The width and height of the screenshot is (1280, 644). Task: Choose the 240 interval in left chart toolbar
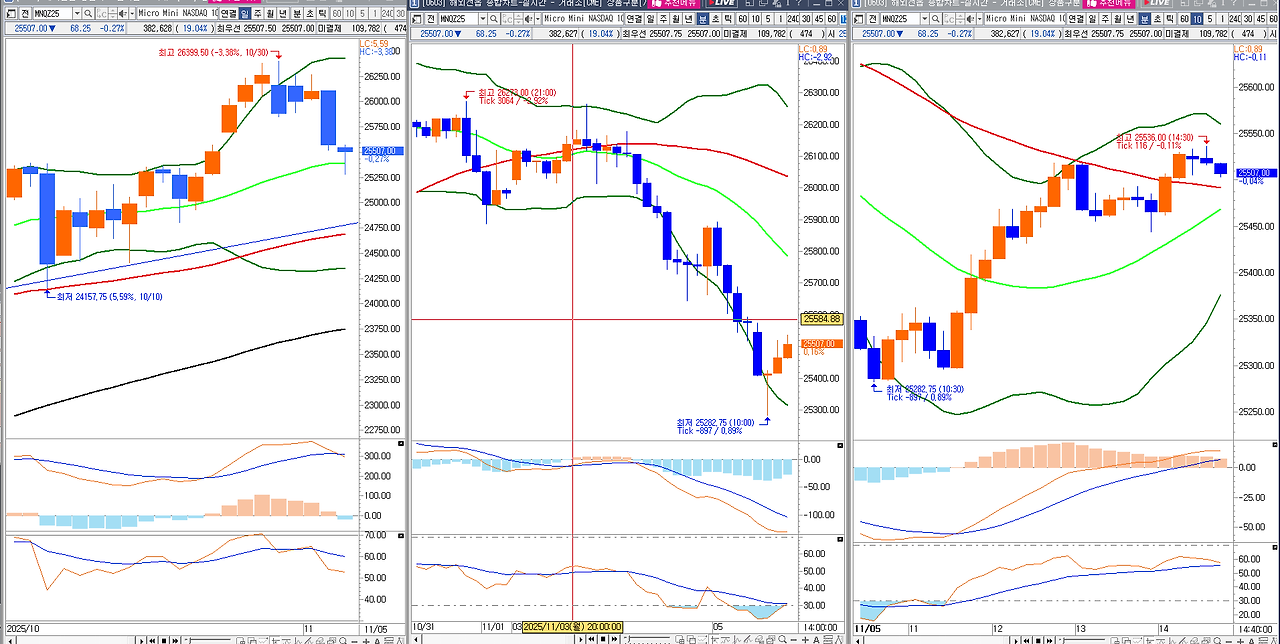(387, 14)
